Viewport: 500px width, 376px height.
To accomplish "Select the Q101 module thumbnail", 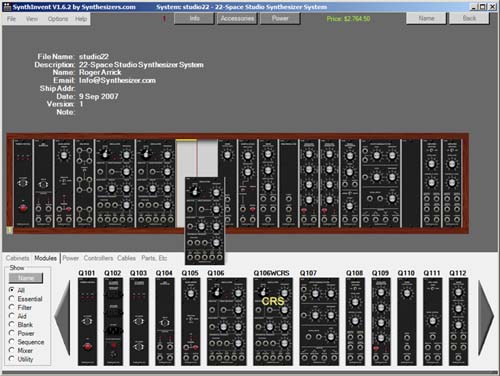I will click(x=87, y=322).
